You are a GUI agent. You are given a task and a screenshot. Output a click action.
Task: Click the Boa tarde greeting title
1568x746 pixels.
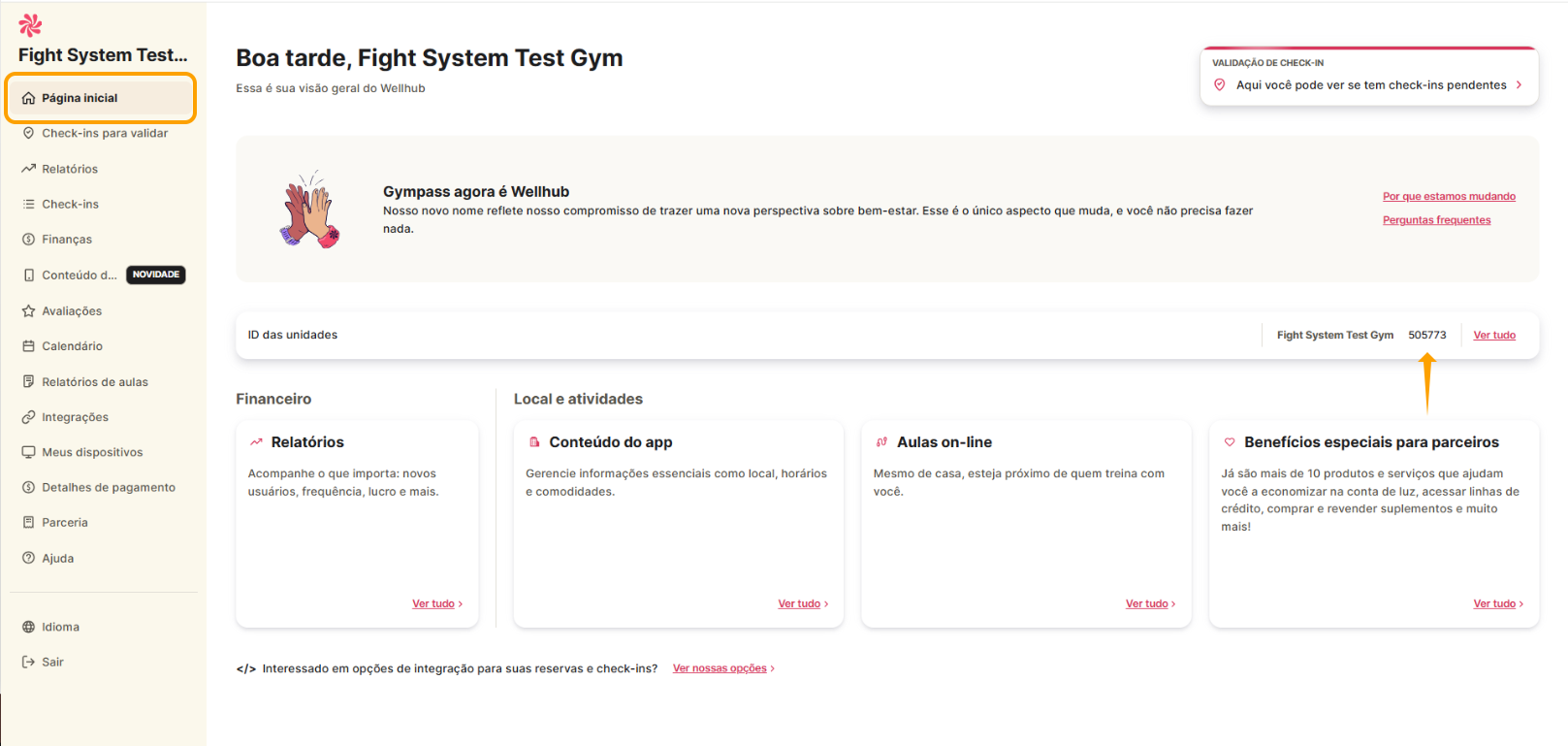pyautogui.click(x=430, y=58)
